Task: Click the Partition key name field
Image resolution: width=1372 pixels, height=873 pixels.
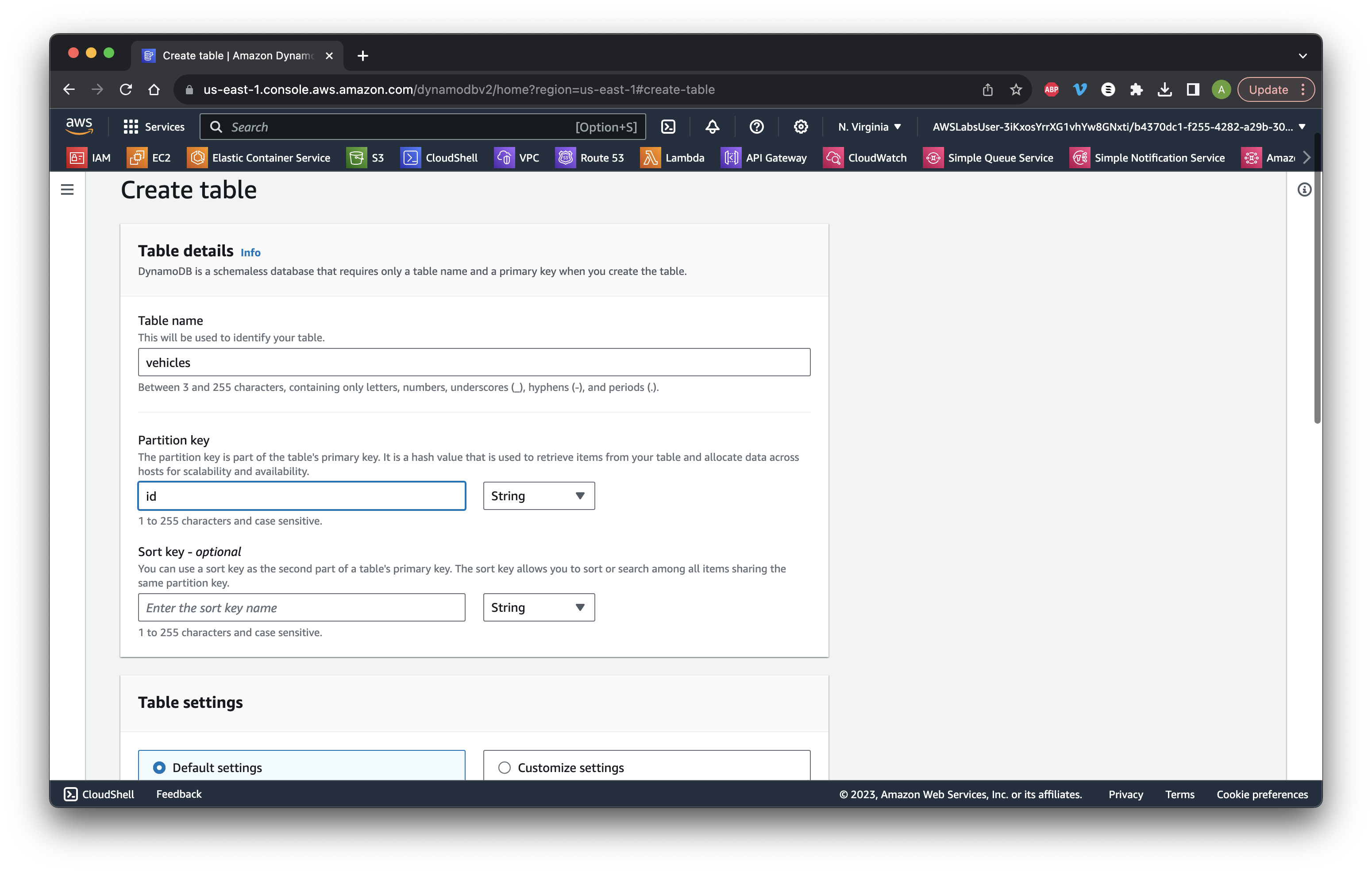Action: pos(302,496)
